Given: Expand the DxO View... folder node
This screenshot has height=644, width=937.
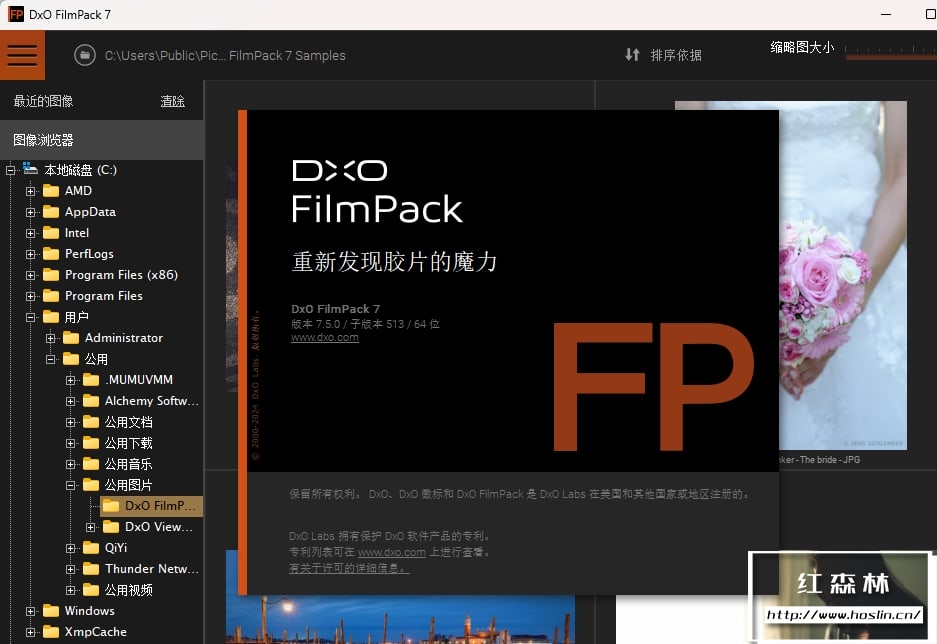Looking at the screenshot, I should tap(90, 527).
